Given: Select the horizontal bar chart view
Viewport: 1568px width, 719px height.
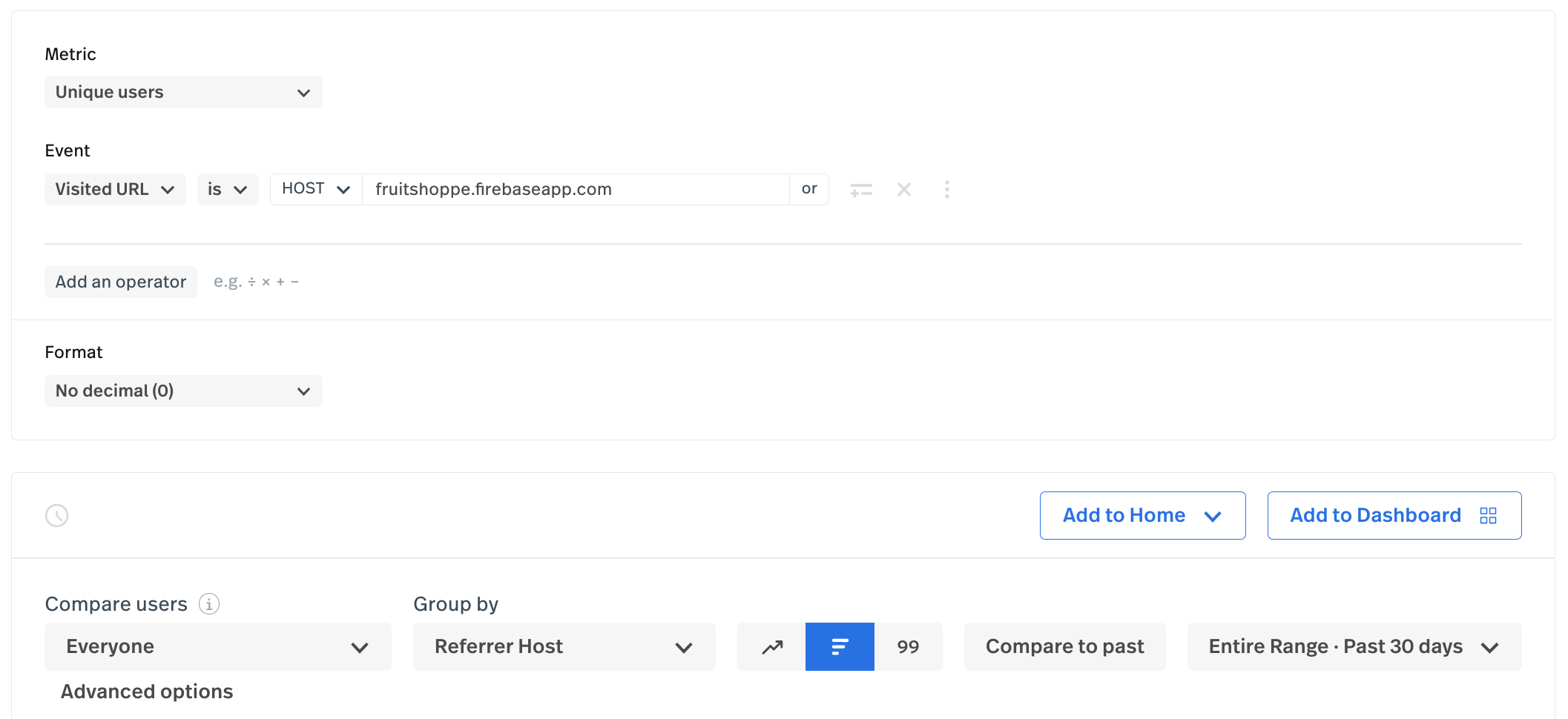Looking at the screenshot, I should point(840,647).
